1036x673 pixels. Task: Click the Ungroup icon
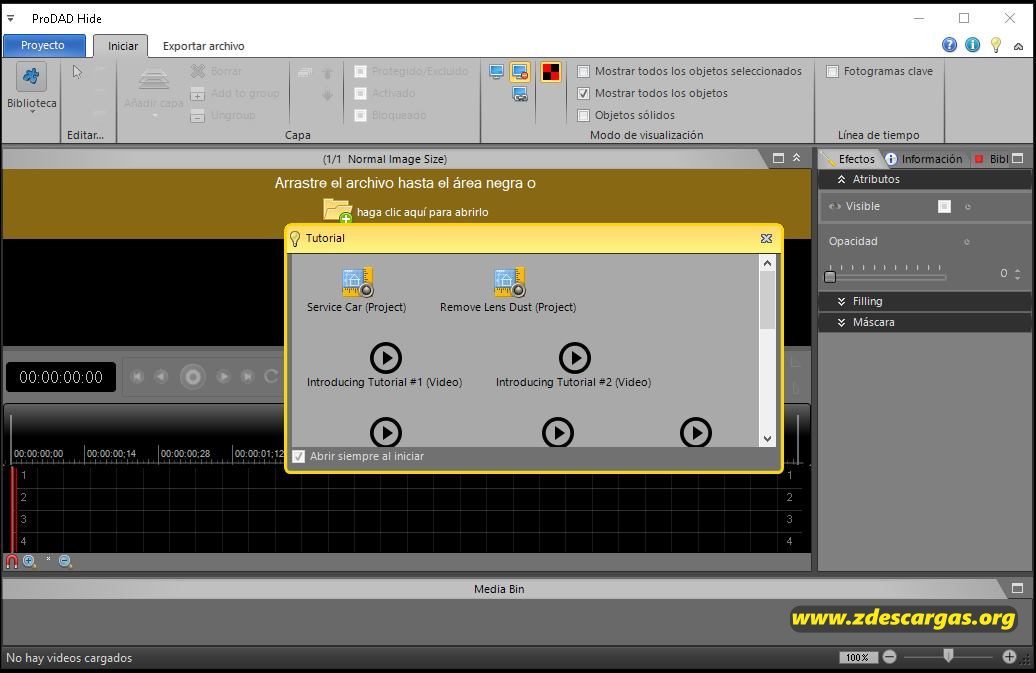point(198,116)
